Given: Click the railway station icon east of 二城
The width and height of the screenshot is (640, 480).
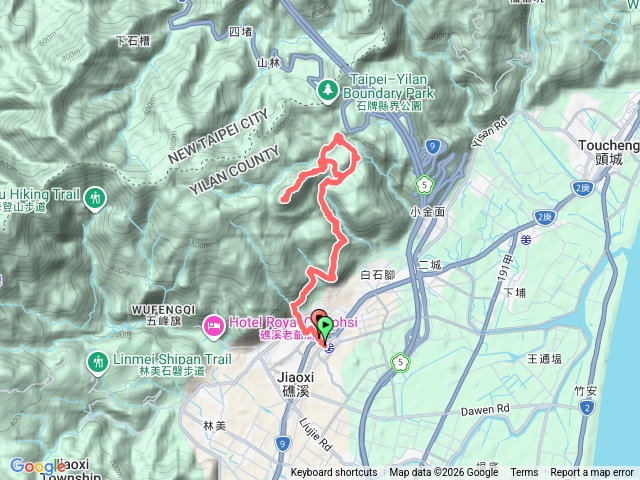Looking at the screenshot, I should [526, 240].
